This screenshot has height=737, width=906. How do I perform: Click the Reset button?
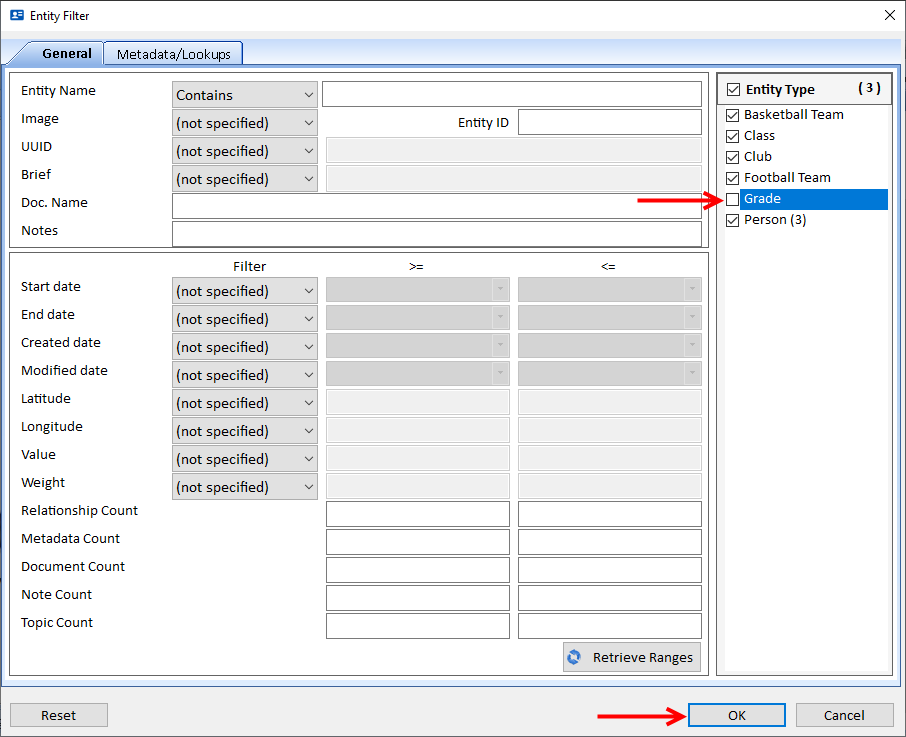[59, 715]
